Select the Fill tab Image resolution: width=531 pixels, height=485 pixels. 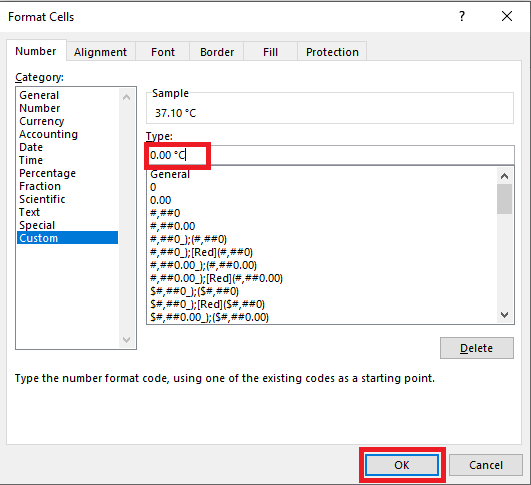click(x=270, y=52)
